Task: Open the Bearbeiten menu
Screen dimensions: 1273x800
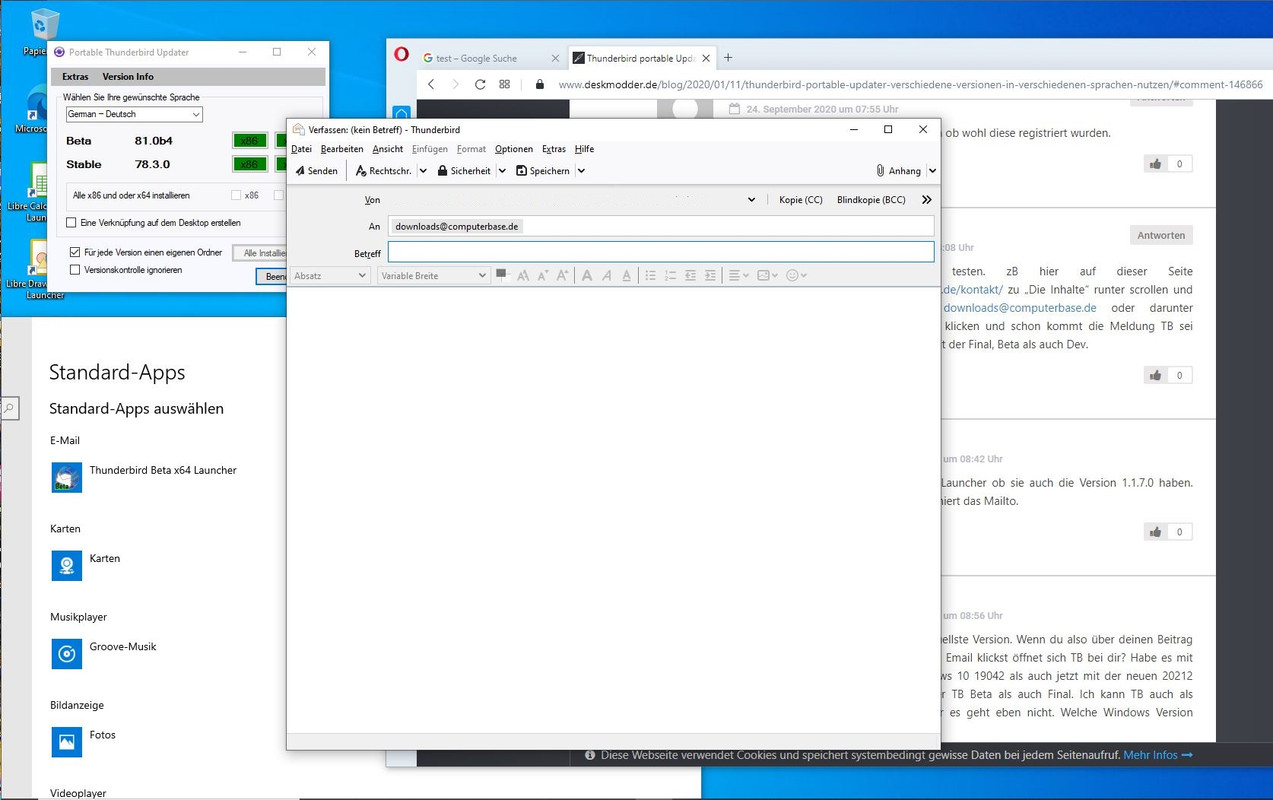Action: tap(342, 149)
